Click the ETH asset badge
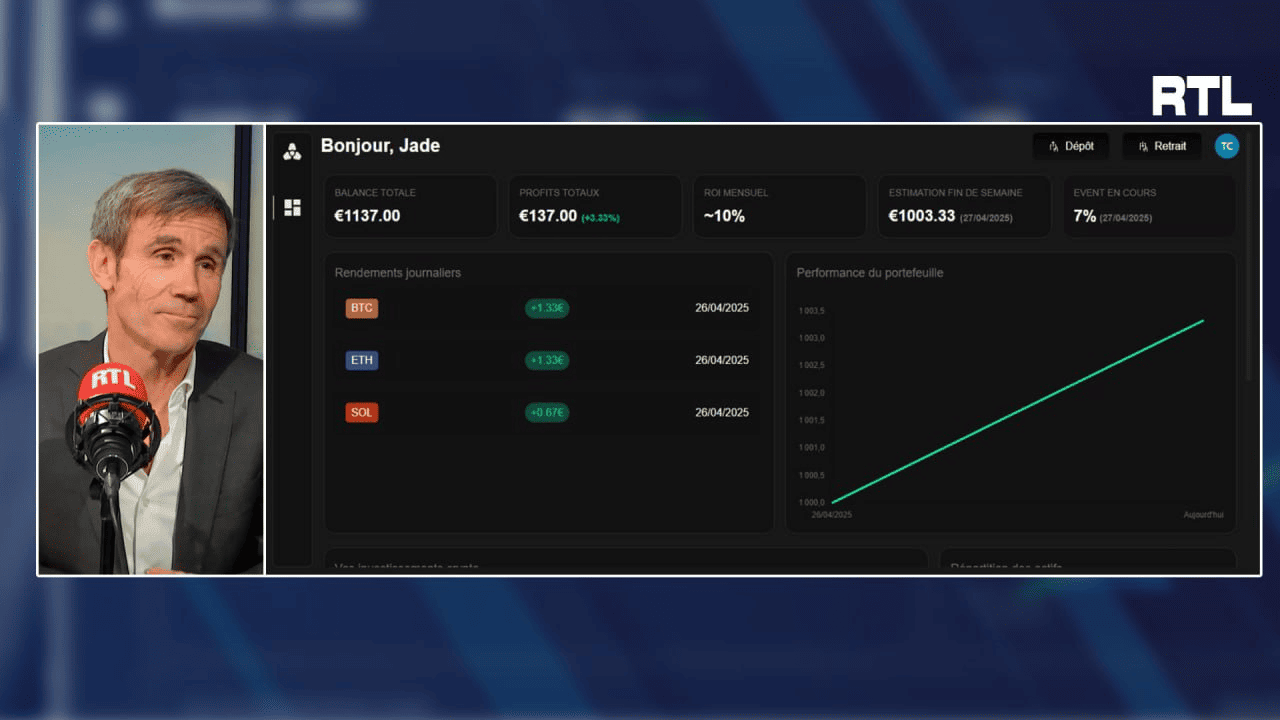 (361, 360)
